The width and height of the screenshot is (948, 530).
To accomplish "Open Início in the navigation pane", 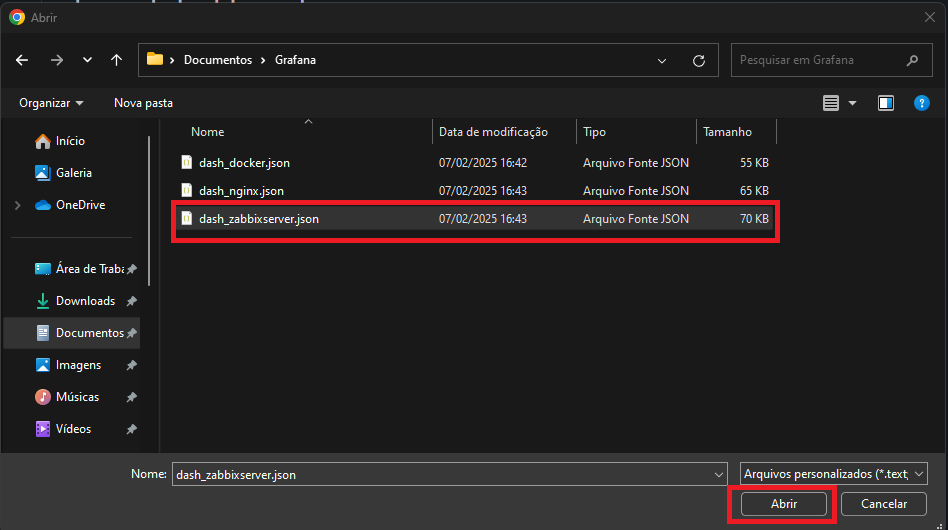I will pos(70,141).
